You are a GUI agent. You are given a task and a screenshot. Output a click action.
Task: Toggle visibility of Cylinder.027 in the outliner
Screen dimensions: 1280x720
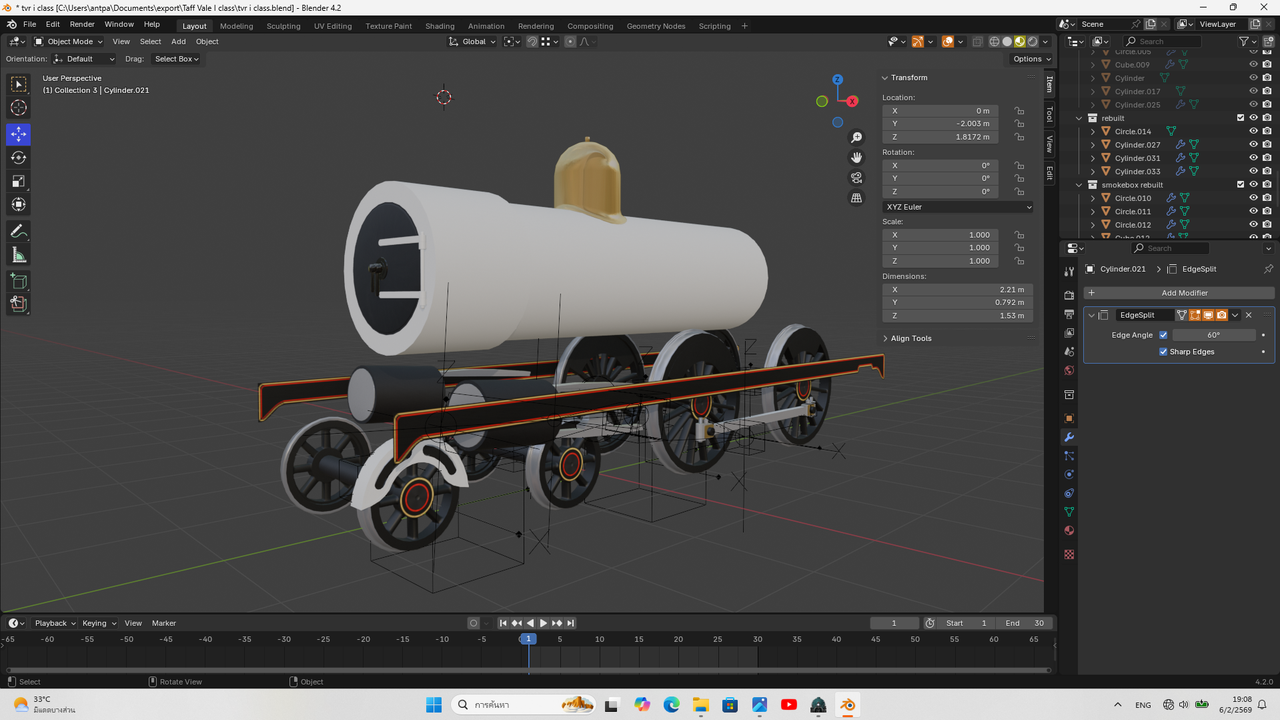coord(1253,144)
